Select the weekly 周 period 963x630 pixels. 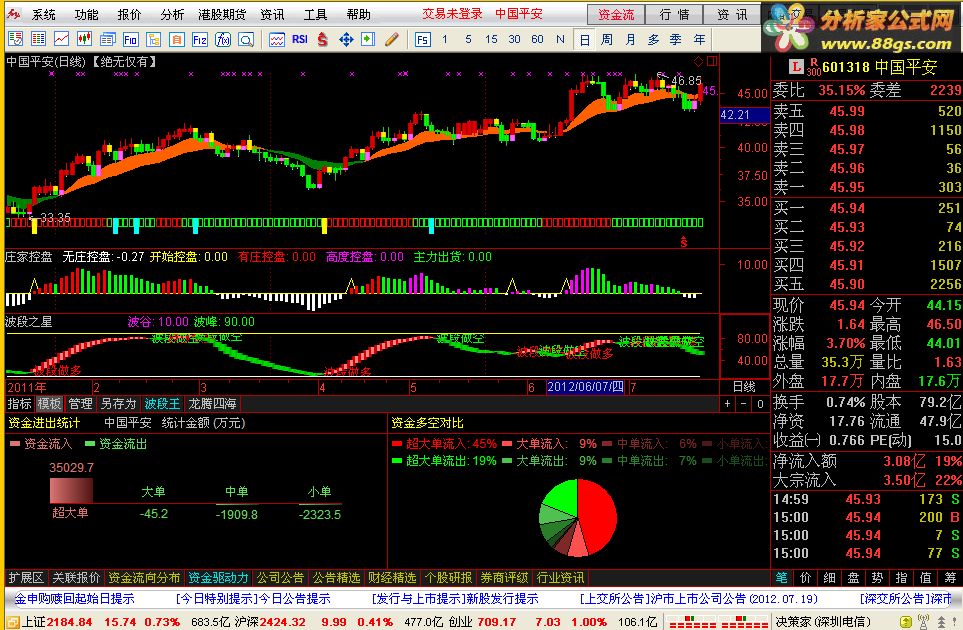(607, 39)
